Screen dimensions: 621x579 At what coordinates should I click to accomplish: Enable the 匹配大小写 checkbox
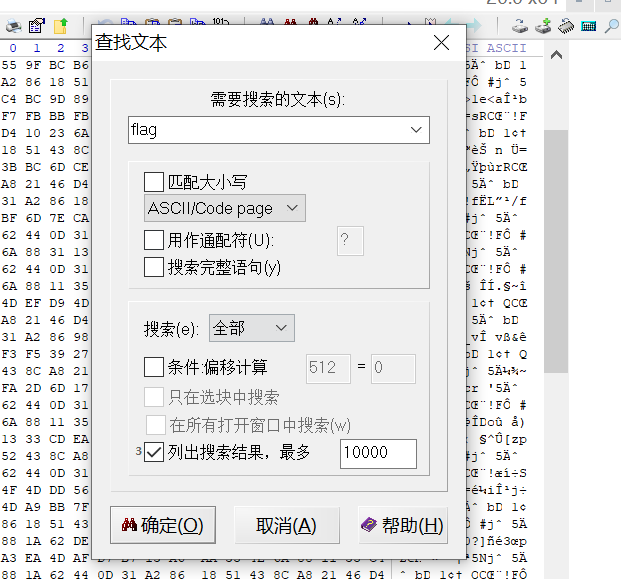click(154, 182)
